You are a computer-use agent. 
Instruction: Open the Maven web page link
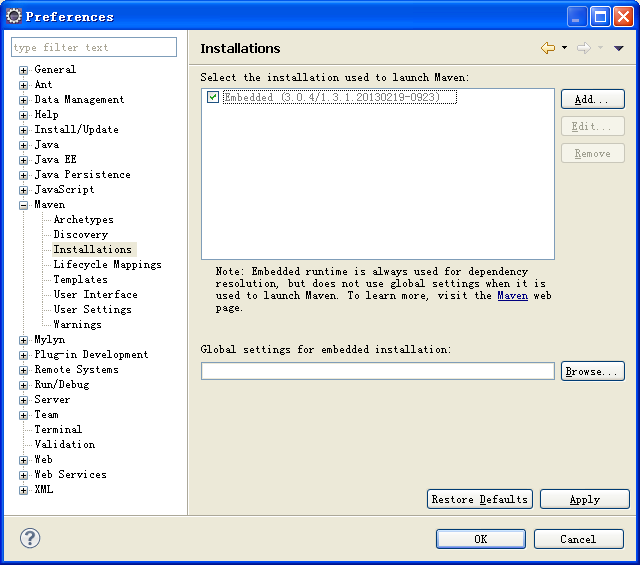(513, 296)
